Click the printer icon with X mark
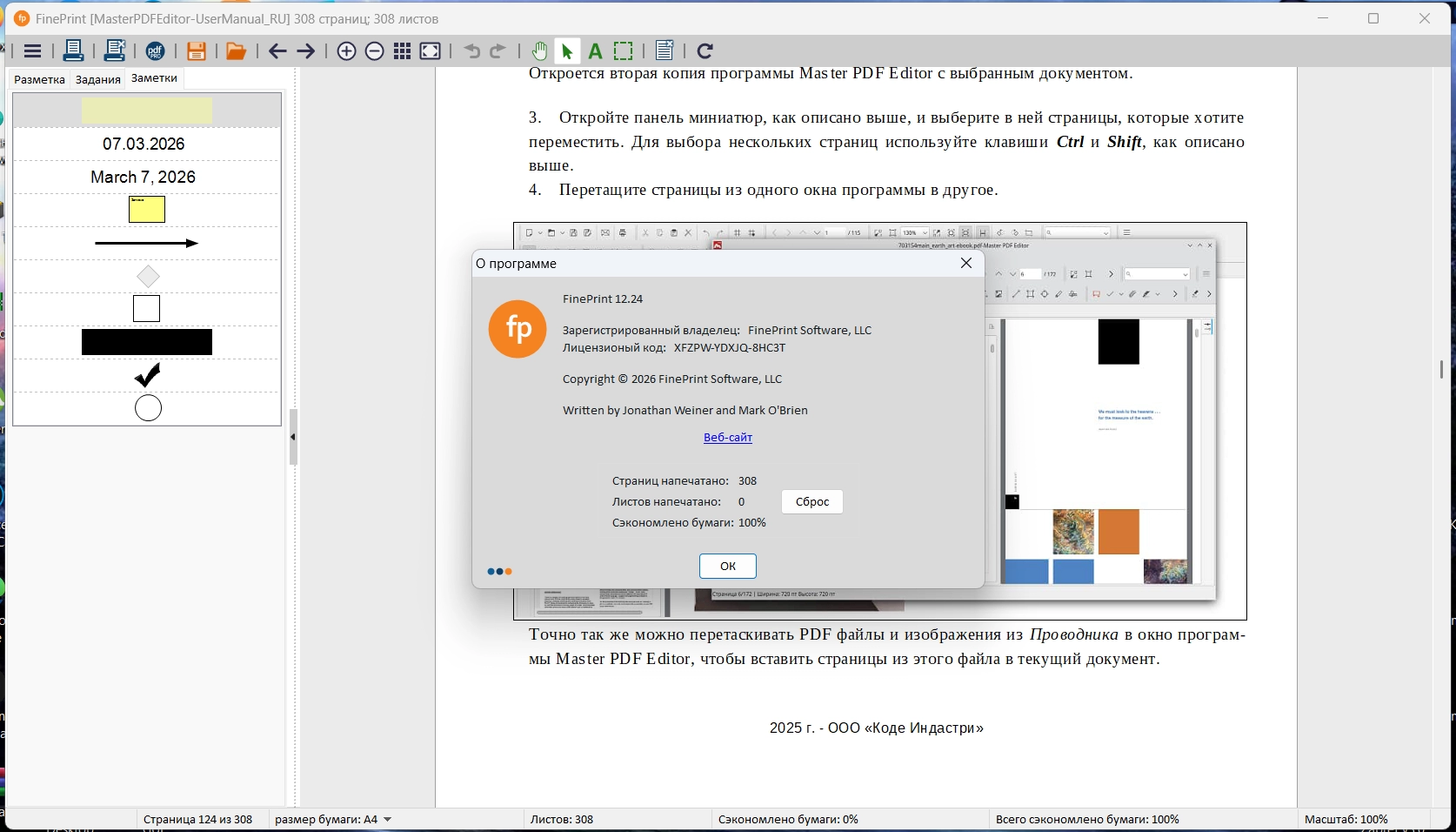The image size is (1456, 832). click(115, 51)
